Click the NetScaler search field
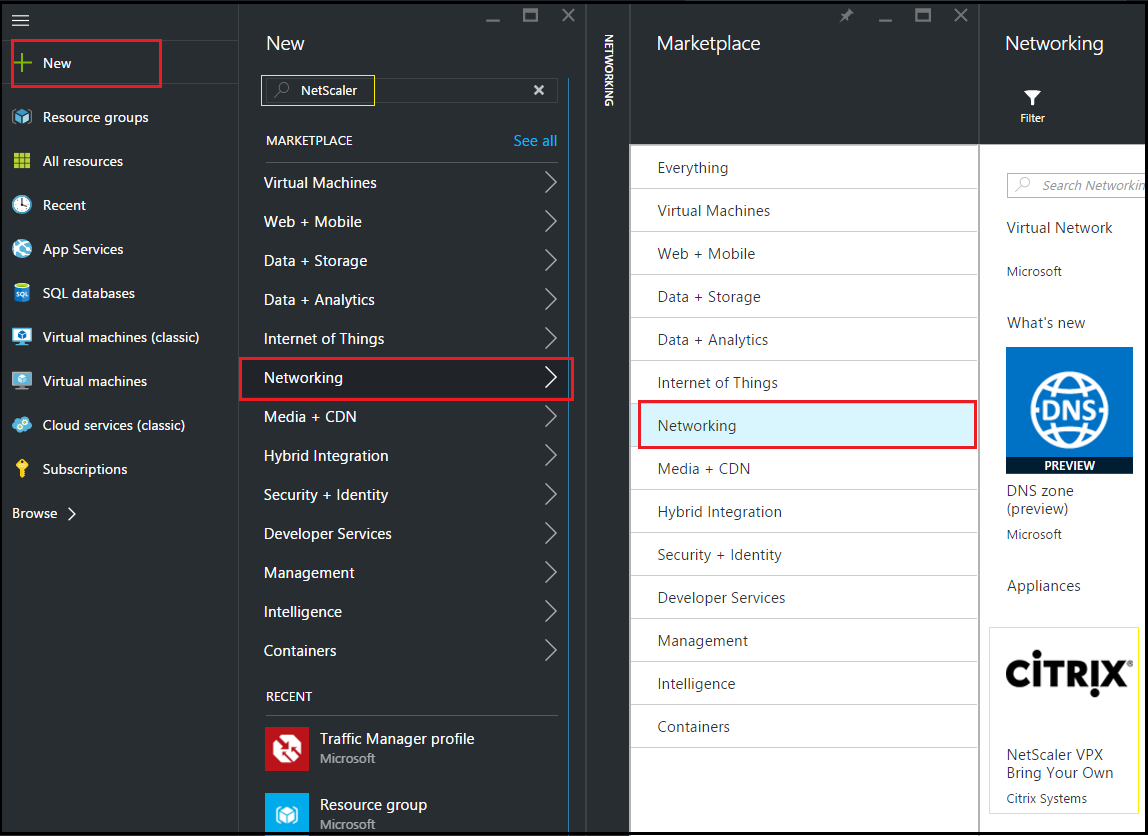 (410, 90)
